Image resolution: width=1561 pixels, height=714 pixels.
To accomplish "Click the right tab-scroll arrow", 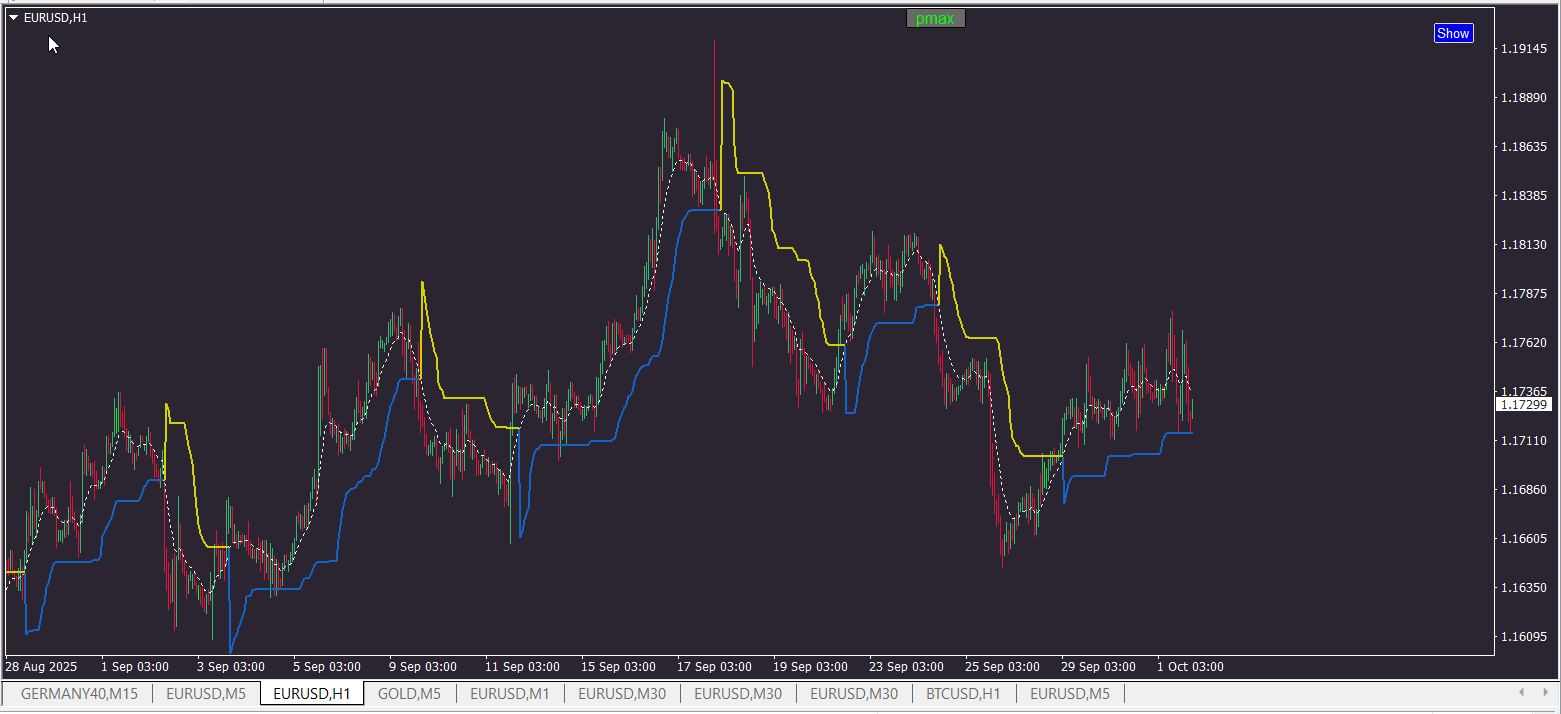I will 1546,692.
